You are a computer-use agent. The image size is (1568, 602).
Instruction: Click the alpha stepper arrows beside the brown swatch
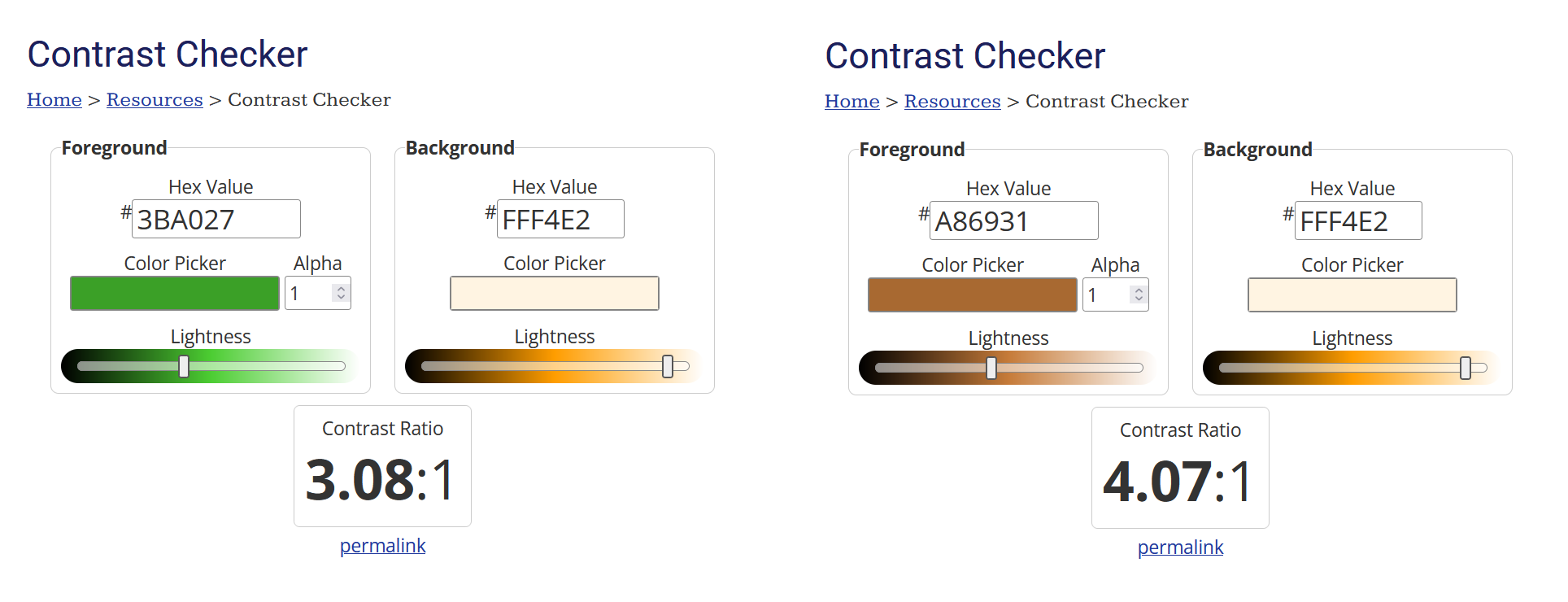[x=1139, y=294]
